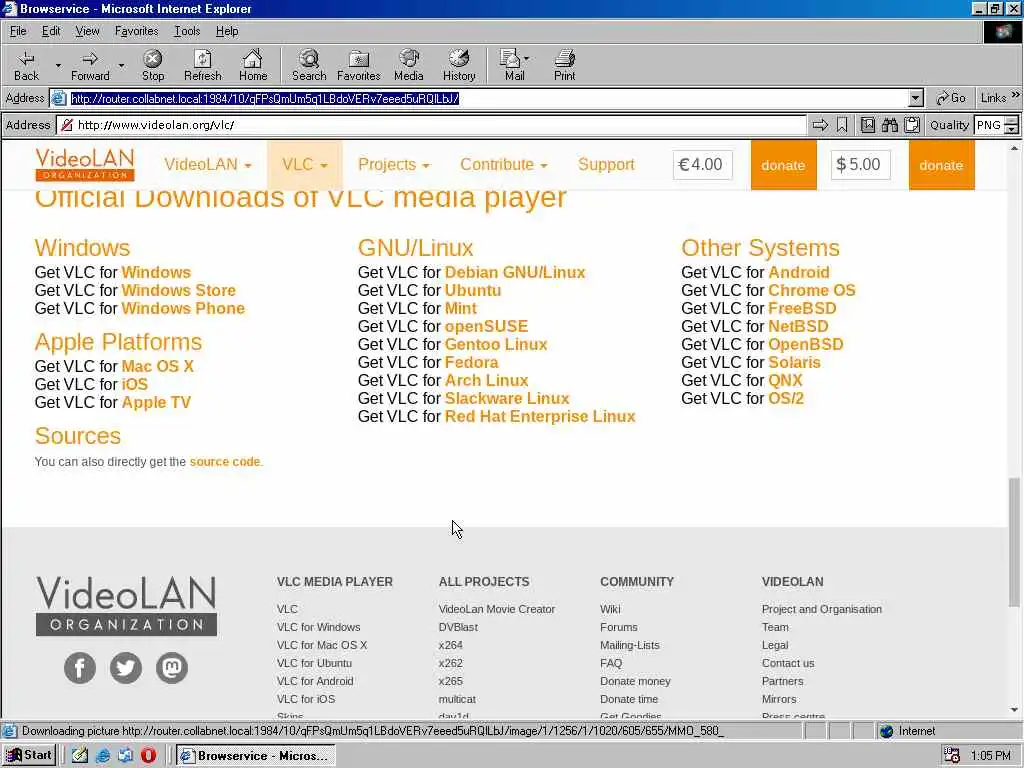Open Get VLC for Windows Store link

(178, 290)
